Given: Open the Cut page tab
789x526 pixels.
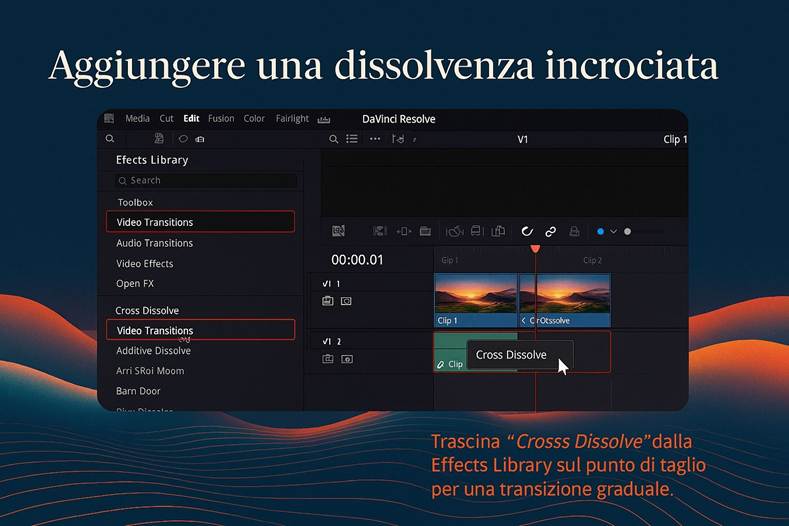Looking at the screenshot, I should point(167,118).
